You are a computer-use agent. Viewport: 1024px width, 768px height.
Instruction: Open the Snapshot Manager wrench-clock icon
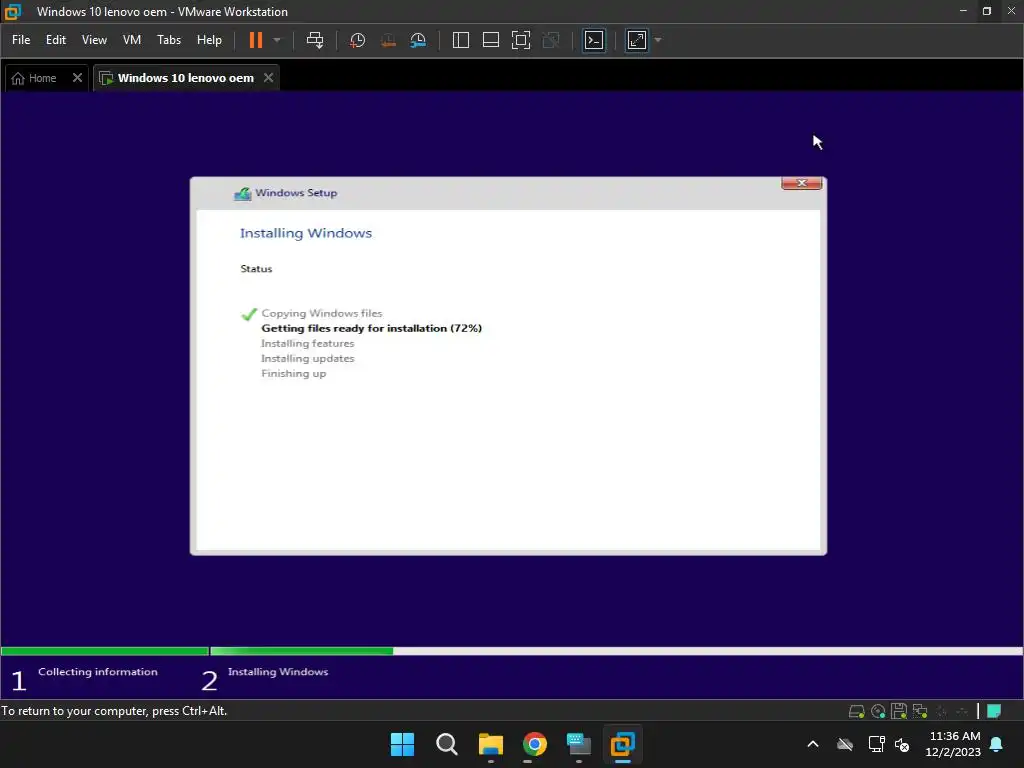(x=418, y=40)
